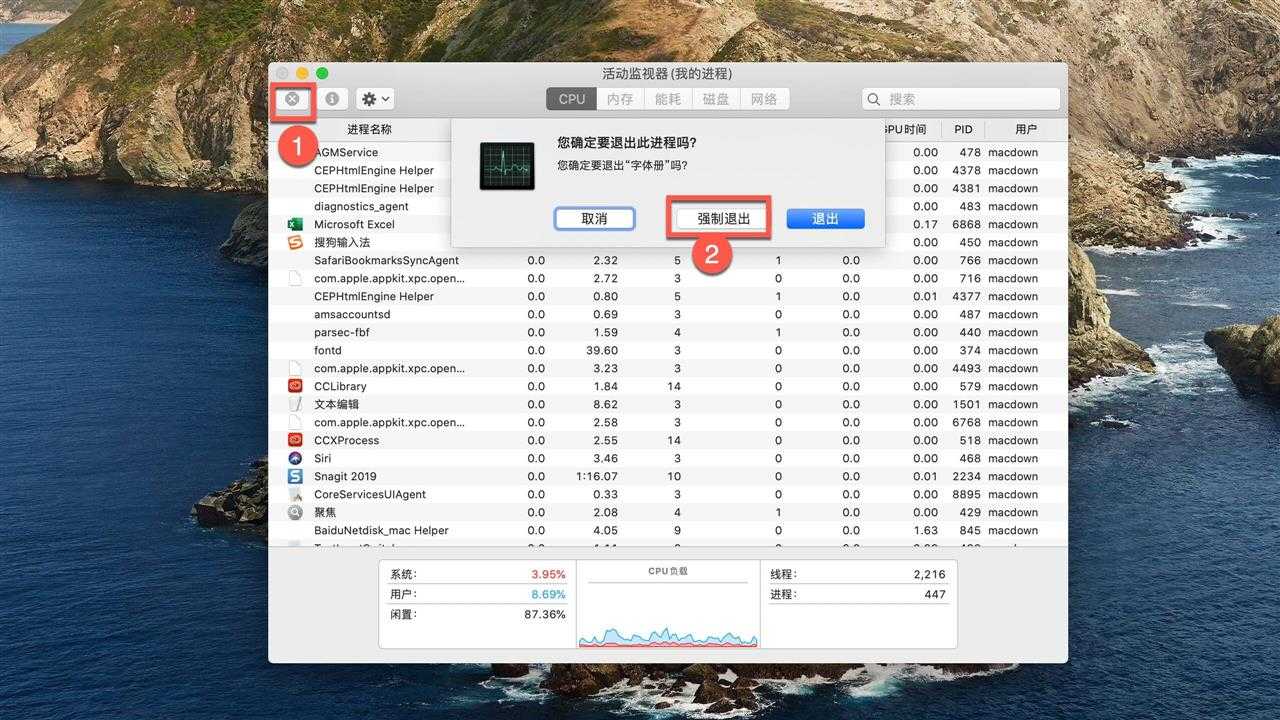Click PID 8895 in the list
Screen dimensions: 1280x720
967,494
